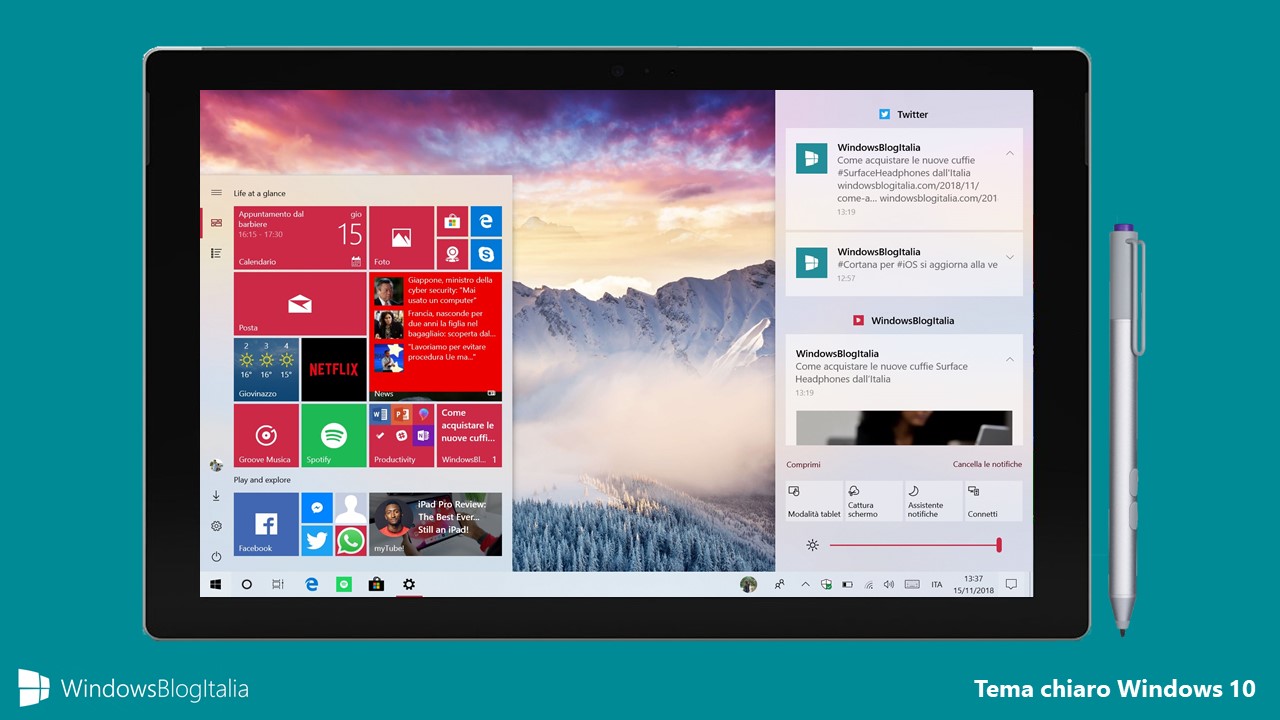Open Microsoft Store from the taskbar
Viewport: 1280px width, 720px height.
tap(376, 584)
